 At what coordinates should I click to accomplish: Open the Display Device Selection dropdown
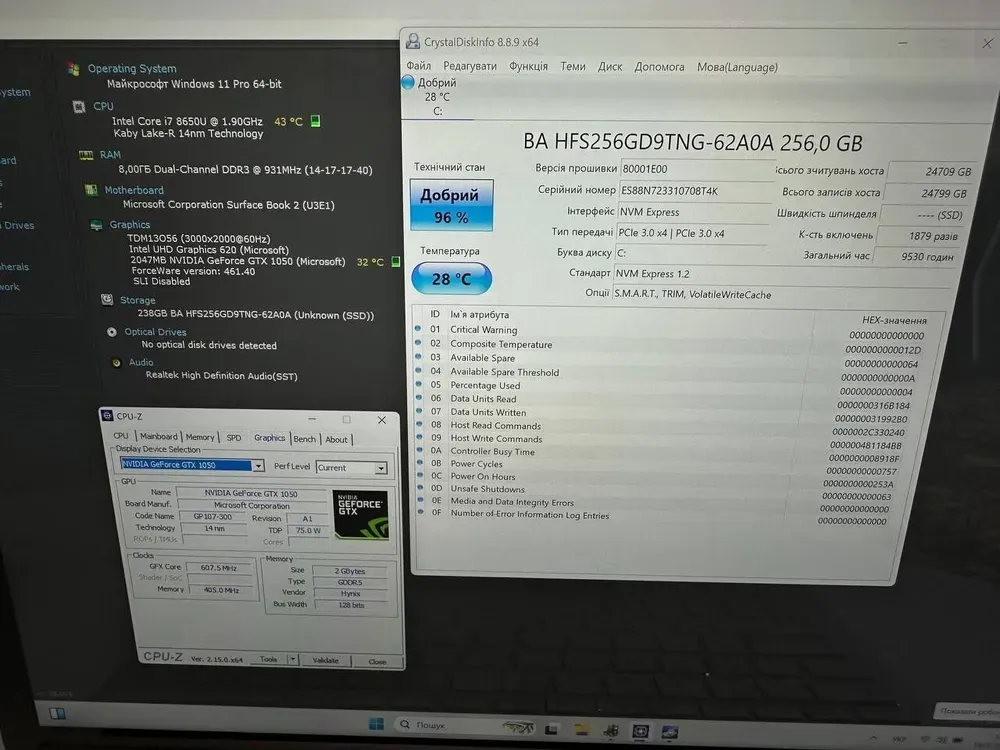[258, 466]
